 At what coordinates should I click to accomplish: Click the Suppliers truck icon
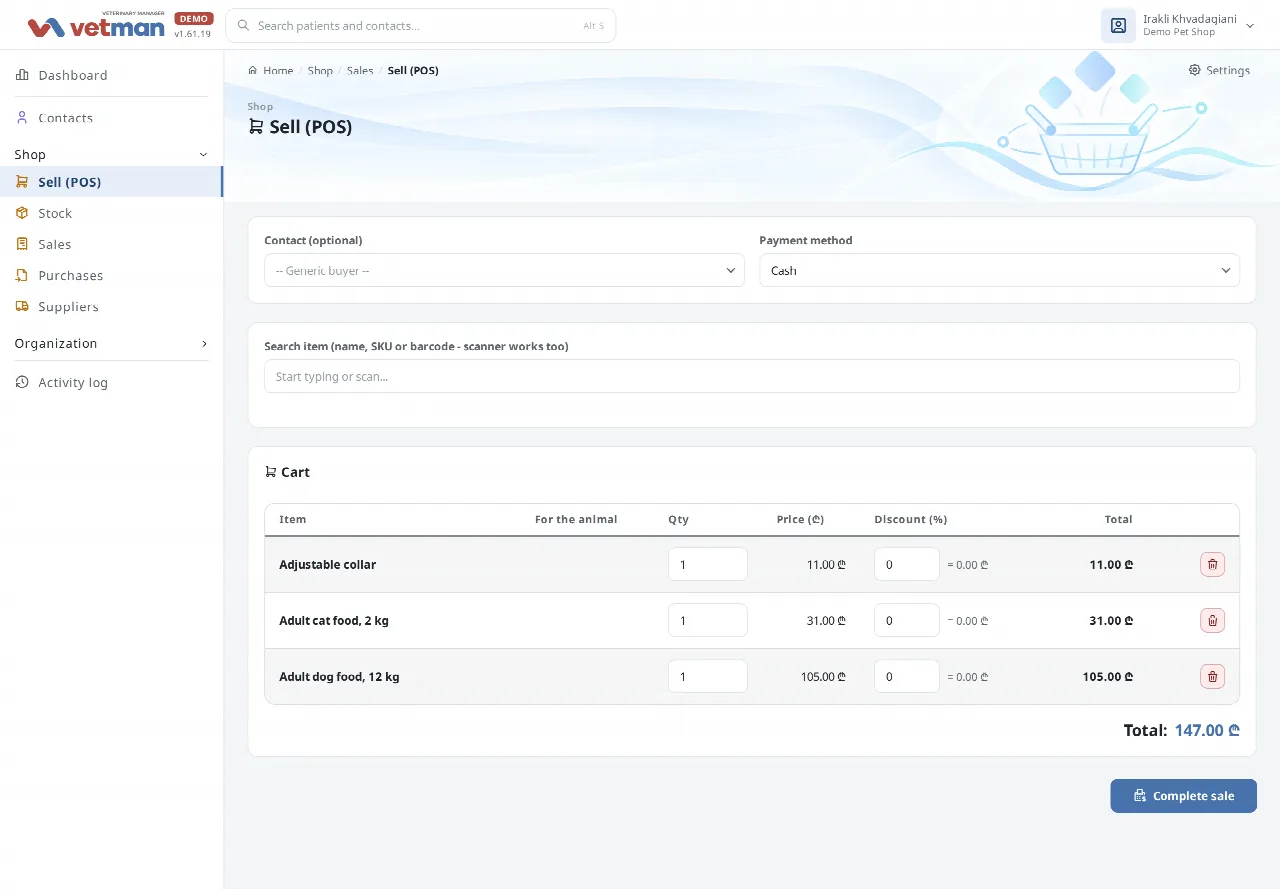coord(22,306)
